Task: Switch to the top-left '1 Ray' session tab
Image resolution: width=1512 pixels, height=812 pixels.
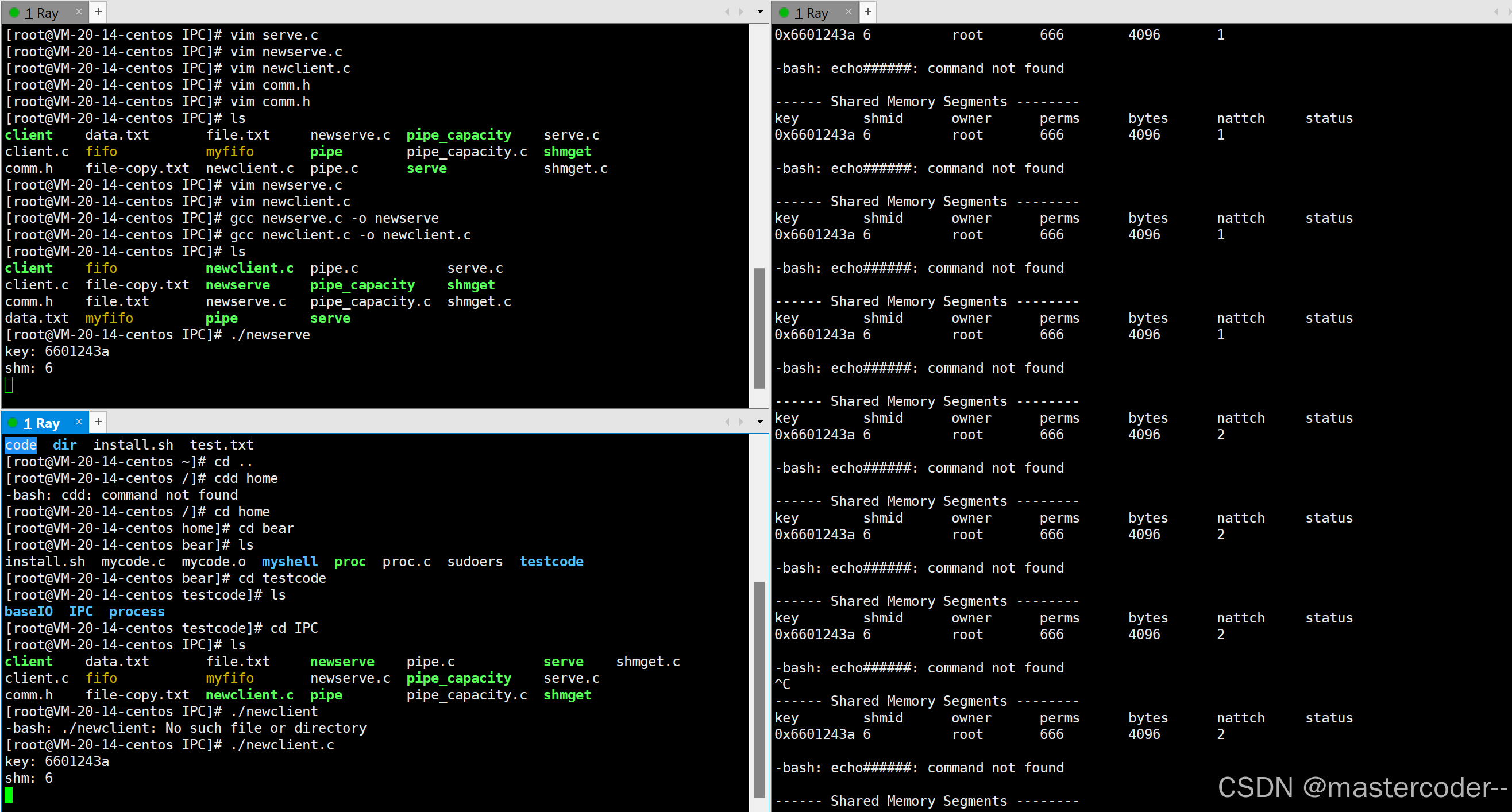Action: coord(41,12)
